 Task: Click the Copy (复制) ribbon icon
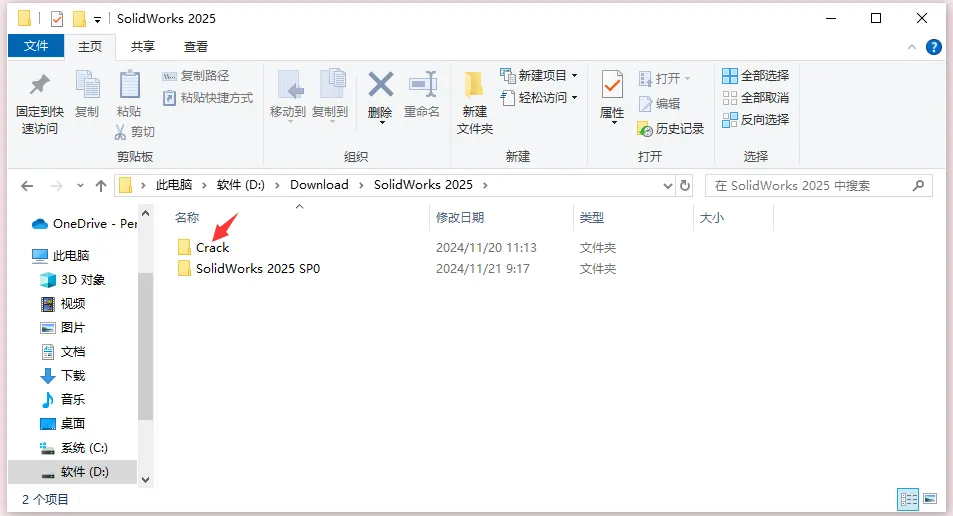87,84
